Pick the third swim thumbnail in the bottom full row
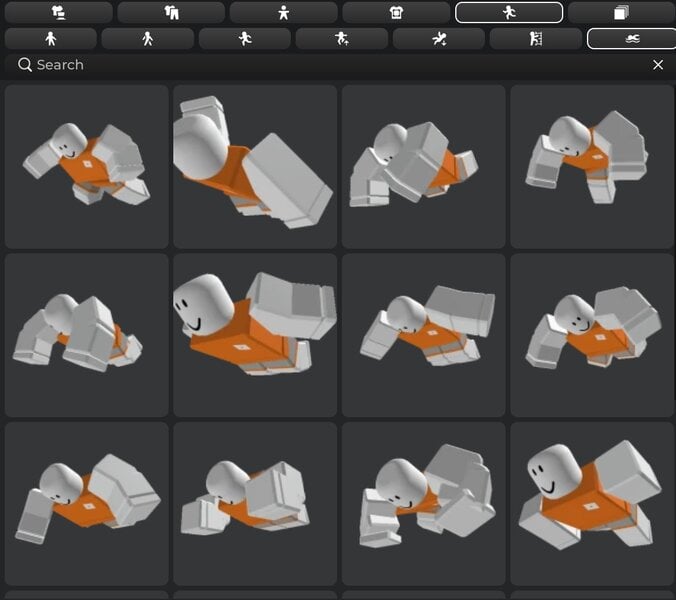This screenshot has height=600, width=676. 424,503
